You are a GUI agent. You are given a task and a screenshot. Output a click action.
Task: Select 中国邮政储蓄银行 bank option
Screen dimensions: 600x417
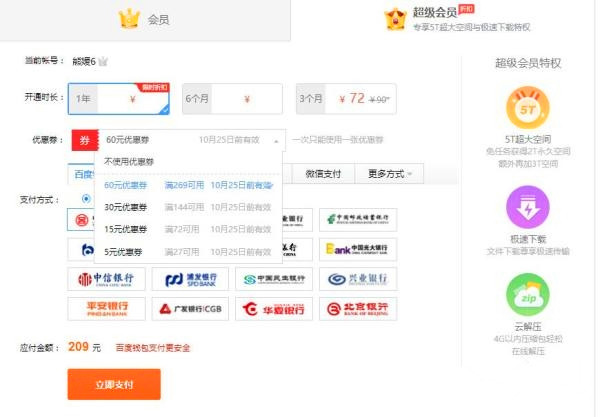(358, 220)
